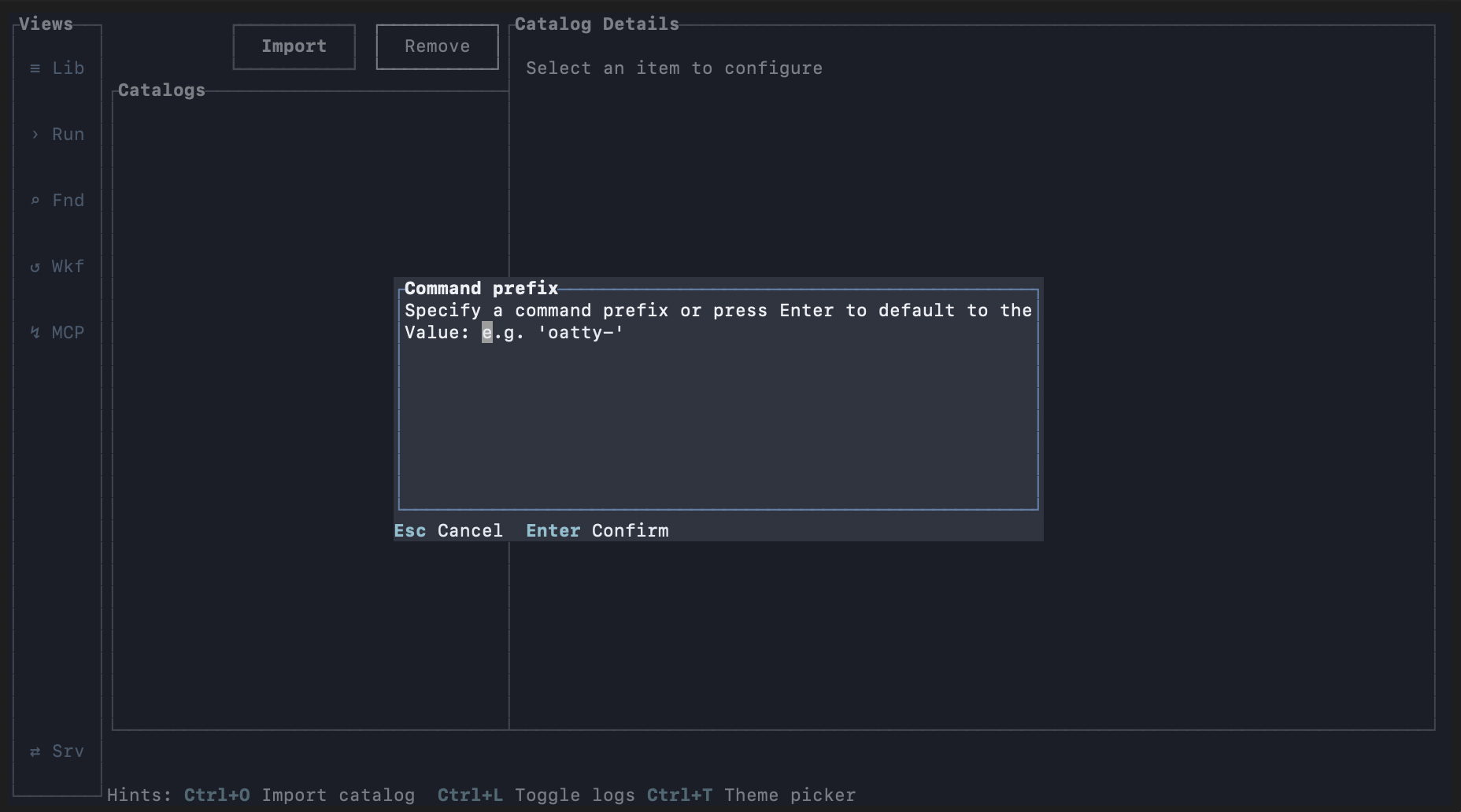Viewport: 1461px width, 812px height.
Task: Open the Fnd search view icon
Action: pos(57,200)
